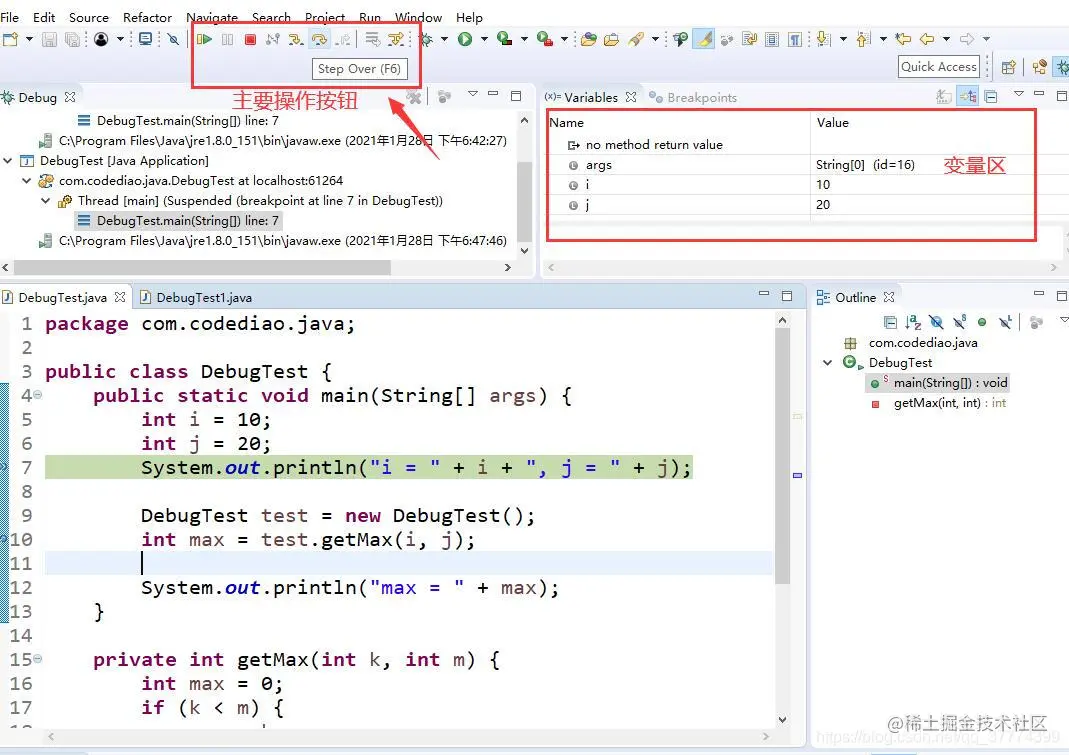Image resolution: width=1069 pixels, height=755 pixels.
Task: Open the Source menu
Action: click(89, 17)
